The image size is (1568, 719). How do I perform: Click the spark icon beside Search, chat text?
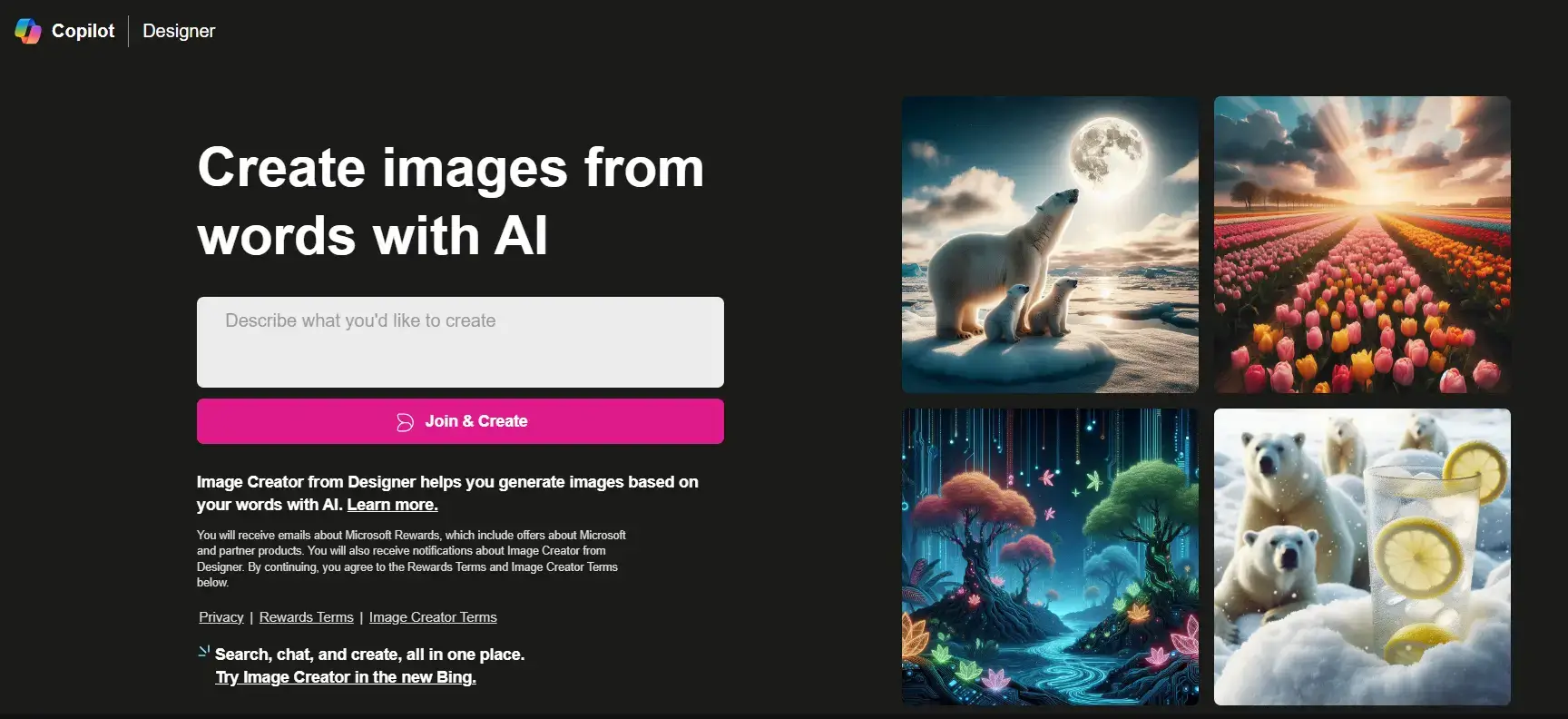coord(204,651)
